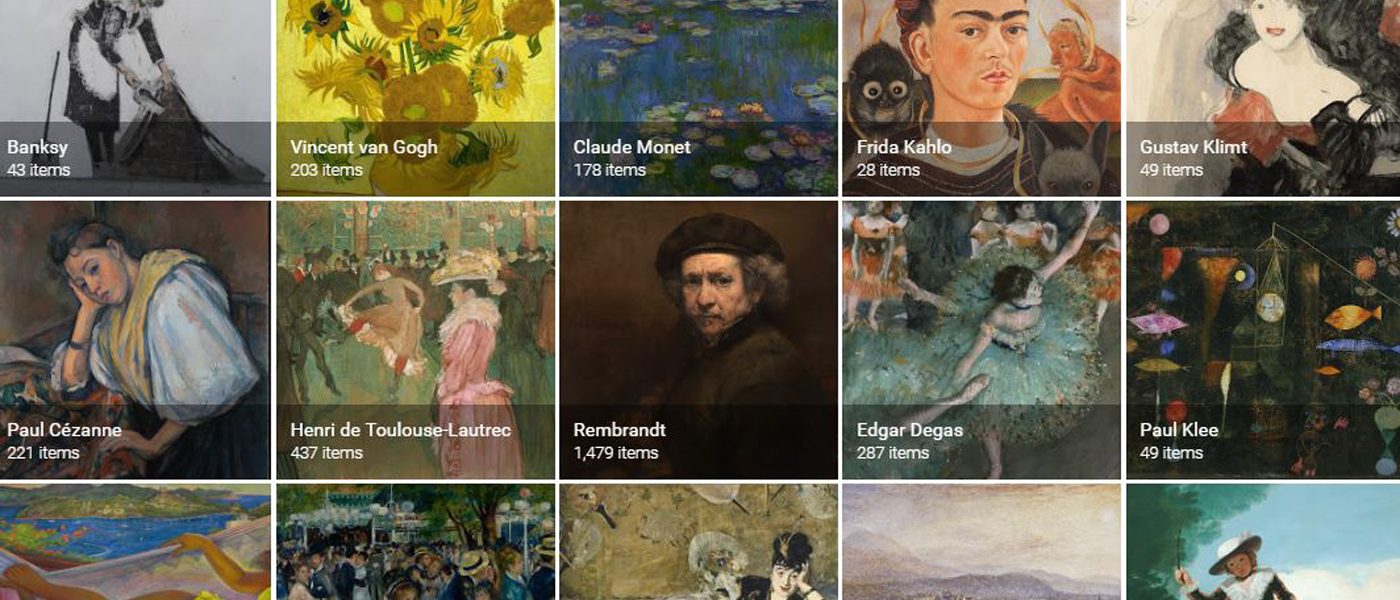This screenshot has height=600, width=1400.
Task: Click the '437 items' count under Toulouse-Lautrec
Action: tap(326, 453)
